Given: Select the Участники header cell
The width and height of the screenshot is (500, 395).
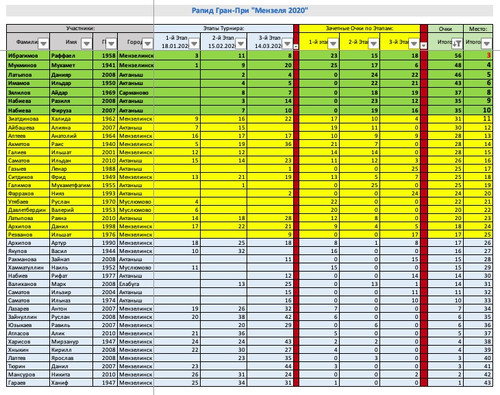Looking at the screenshot, I should [80, 28].
